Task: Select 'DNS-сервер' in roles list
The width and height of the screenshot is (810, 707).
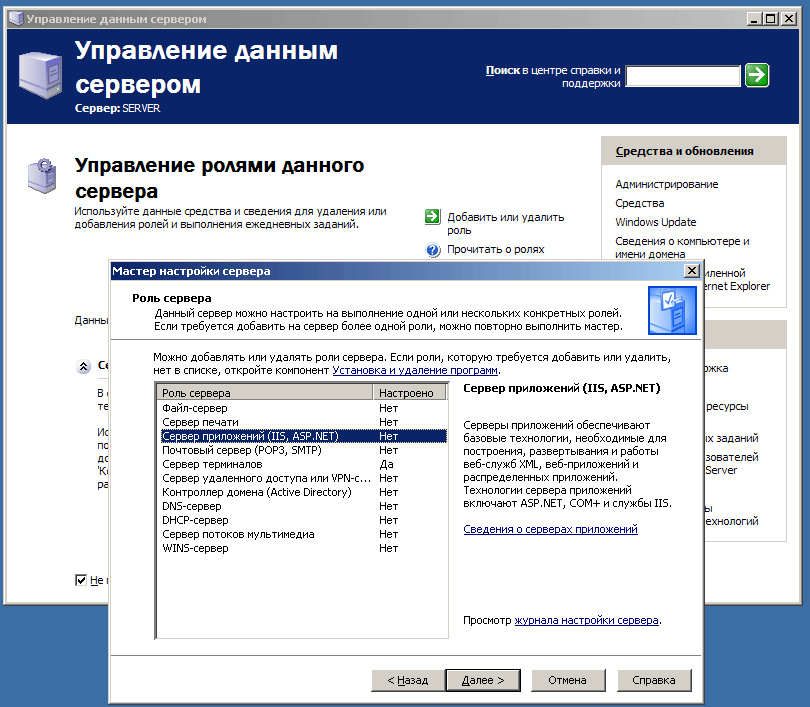Action: [x=195, y=506]
